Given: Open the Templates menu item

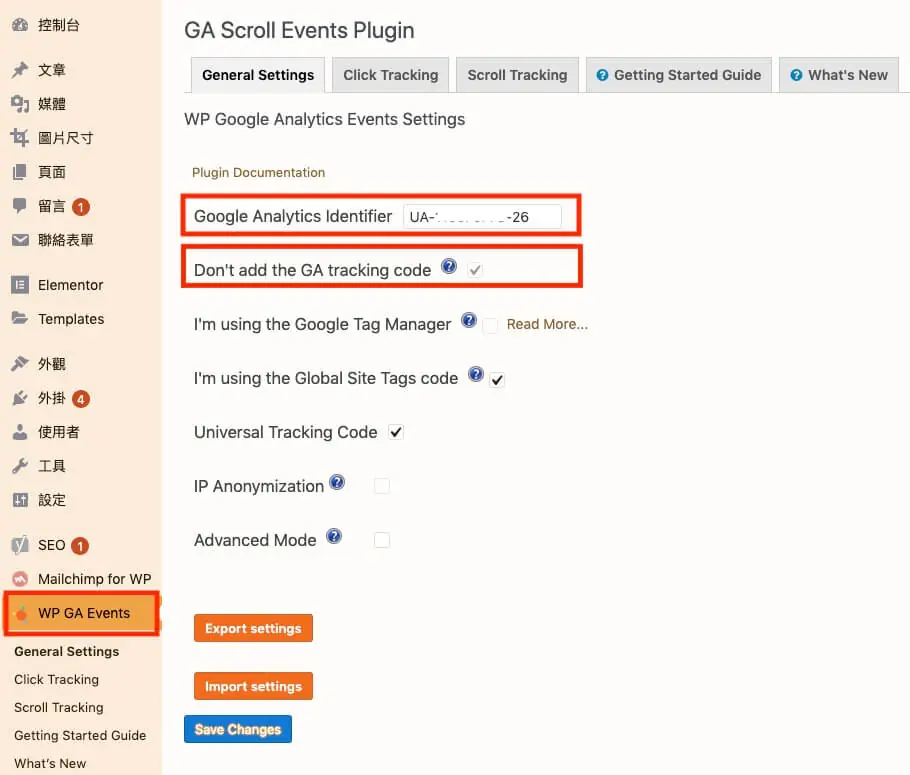Looking at the screenshot, I should pos(71,319).
